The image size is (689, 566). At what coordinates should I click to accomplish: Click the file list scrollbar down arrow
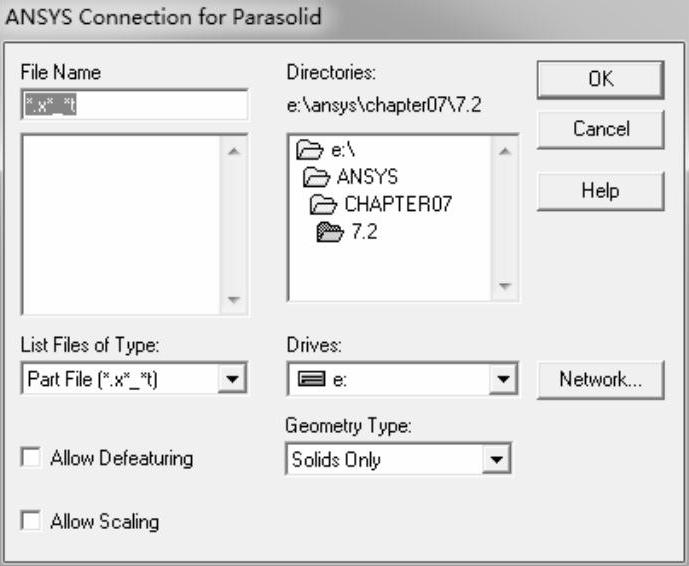click(234, 300)
